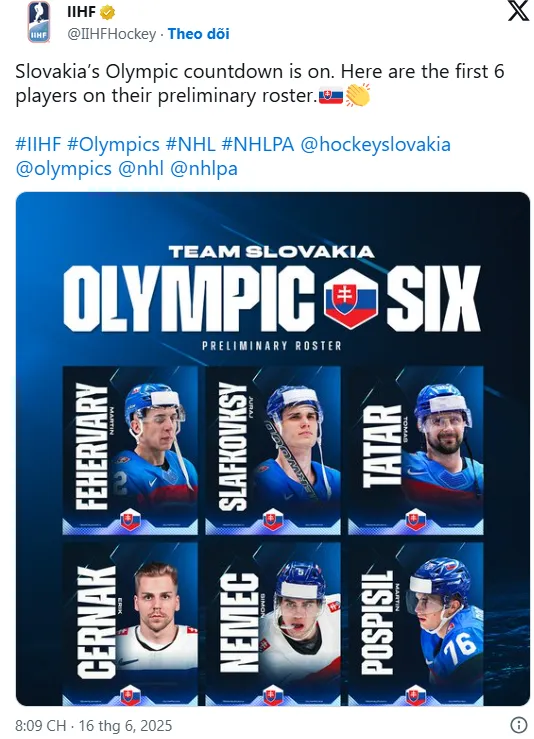Click the info icon beside the timestamp
The height and width of the screenshot is (739, 534).
pos(518,724)
